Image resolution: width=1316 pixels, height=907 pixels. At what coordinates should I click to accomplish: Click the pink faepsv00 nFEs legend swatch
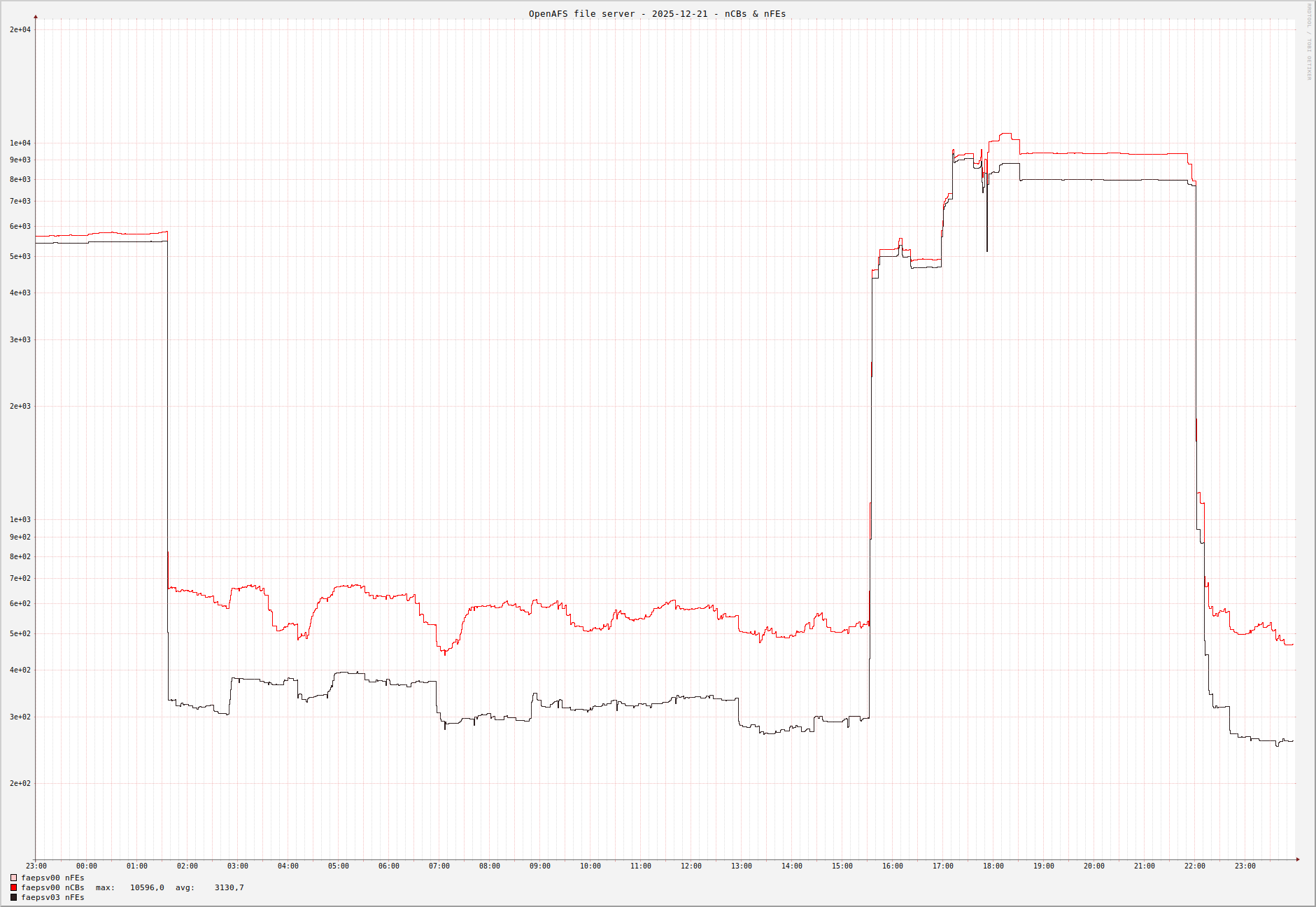coord(13,878)
